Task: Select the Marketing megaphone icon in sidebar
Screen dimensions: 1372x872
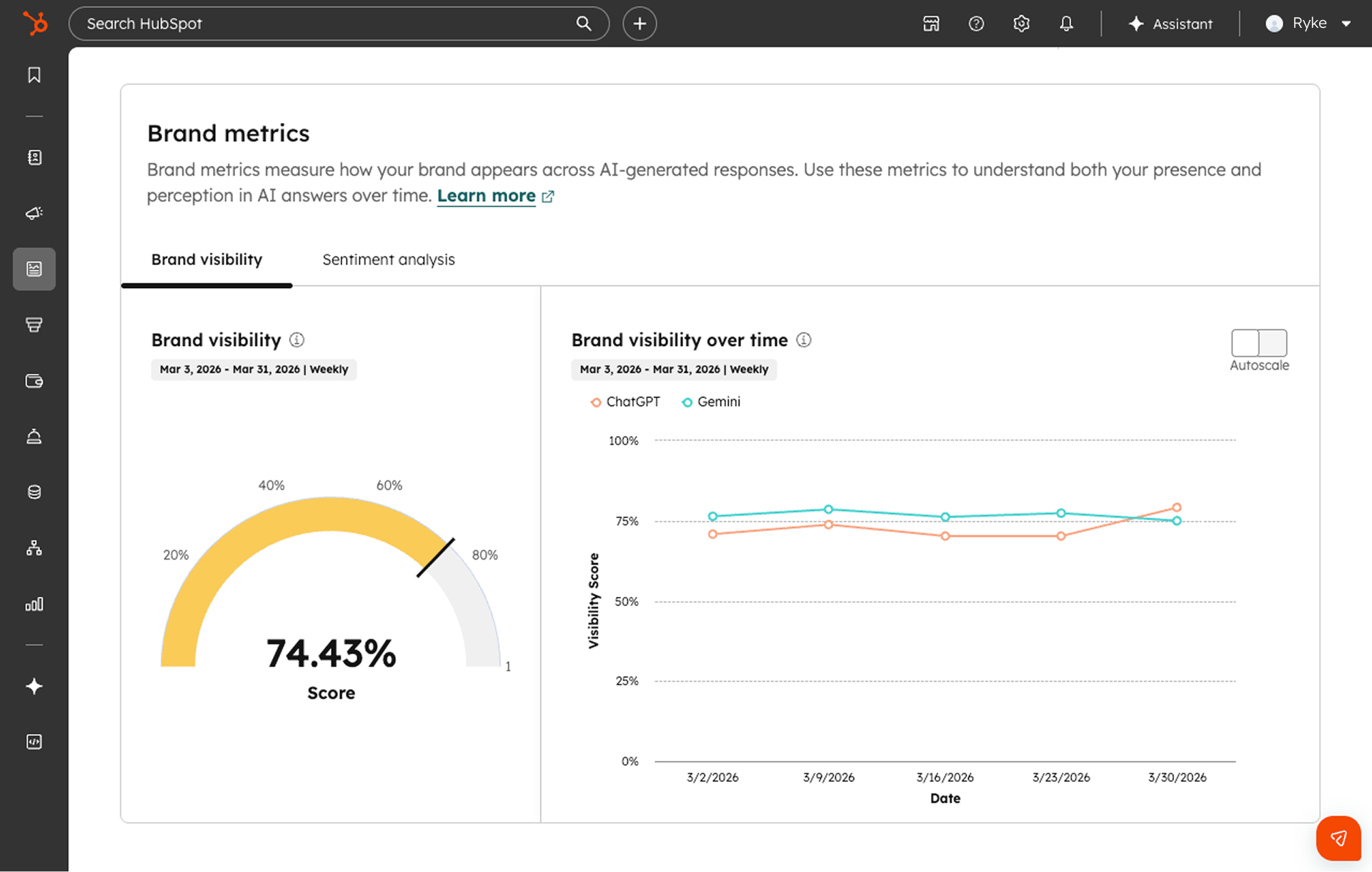Action: 34,213
